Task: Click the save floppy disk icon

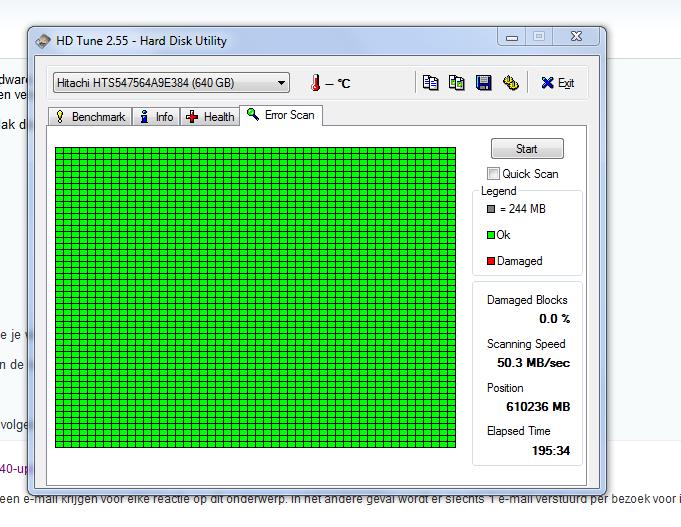Action: 483,83
